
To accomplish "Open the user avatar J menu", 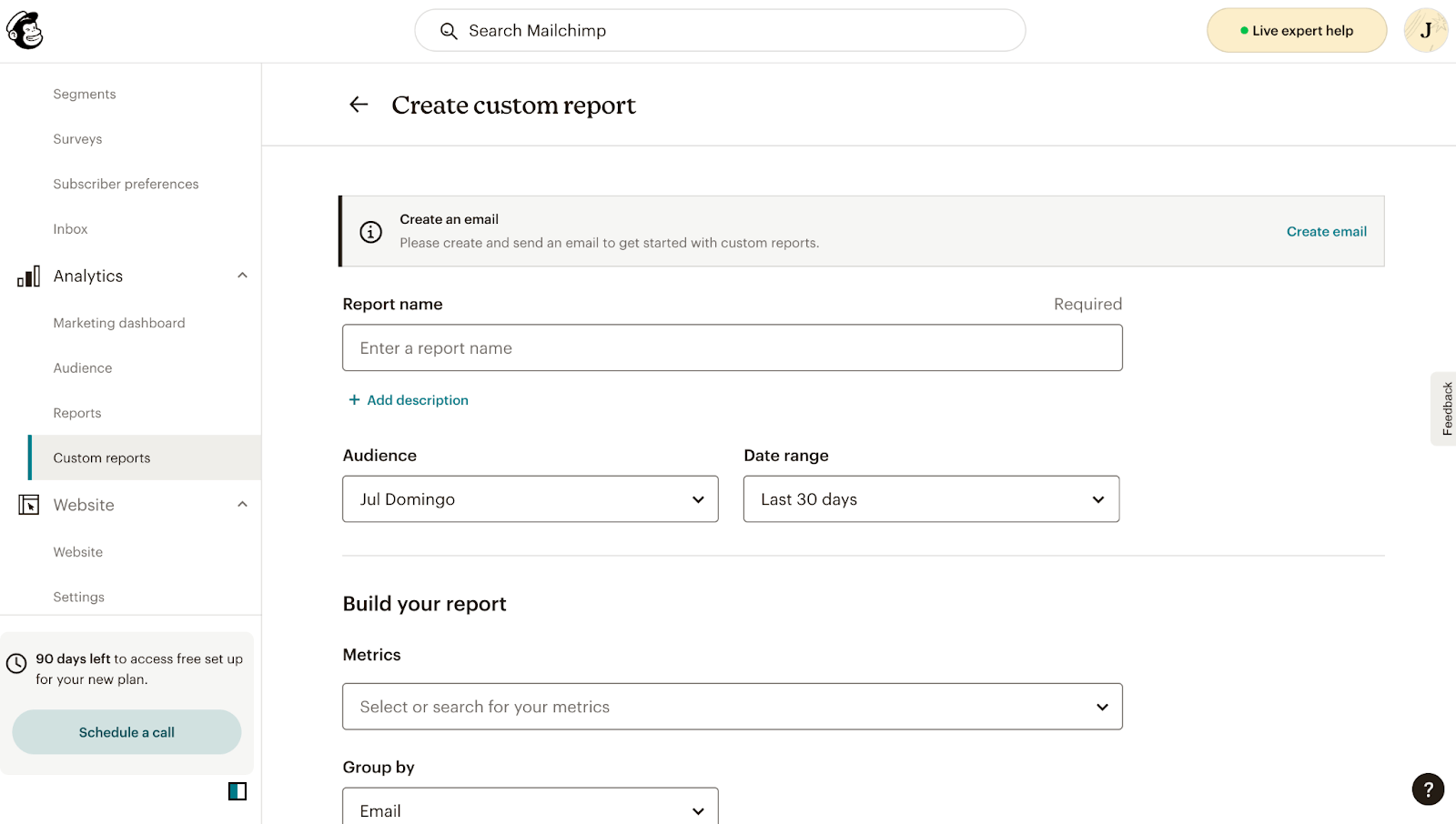I will [1425, 31].
